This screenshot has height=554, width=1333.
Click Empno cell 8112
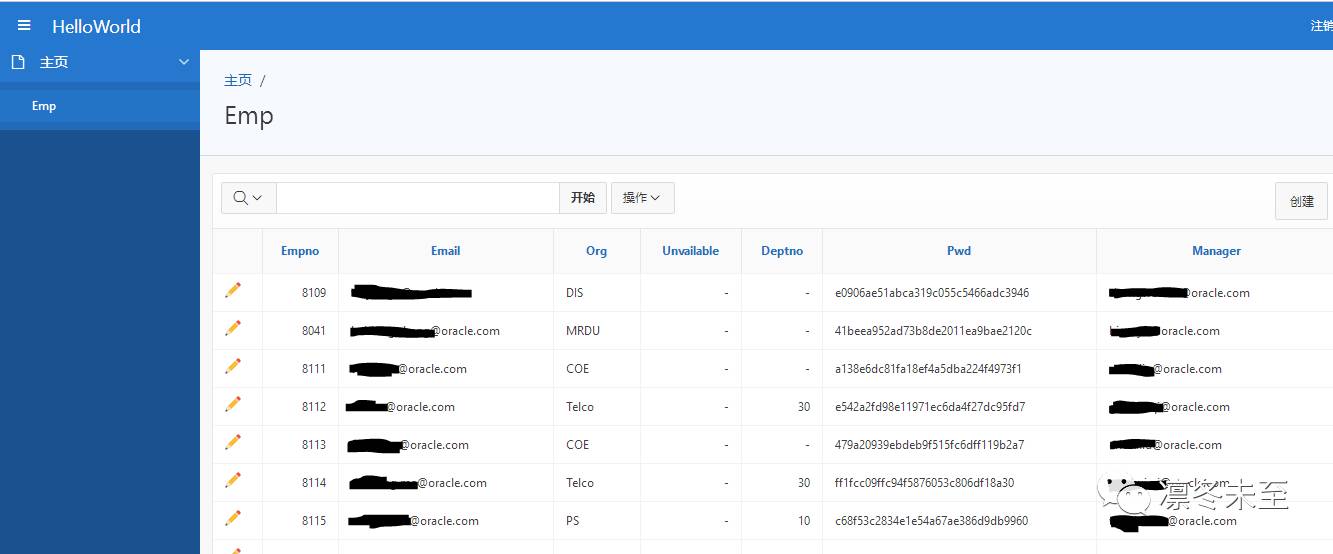(314, 407)
